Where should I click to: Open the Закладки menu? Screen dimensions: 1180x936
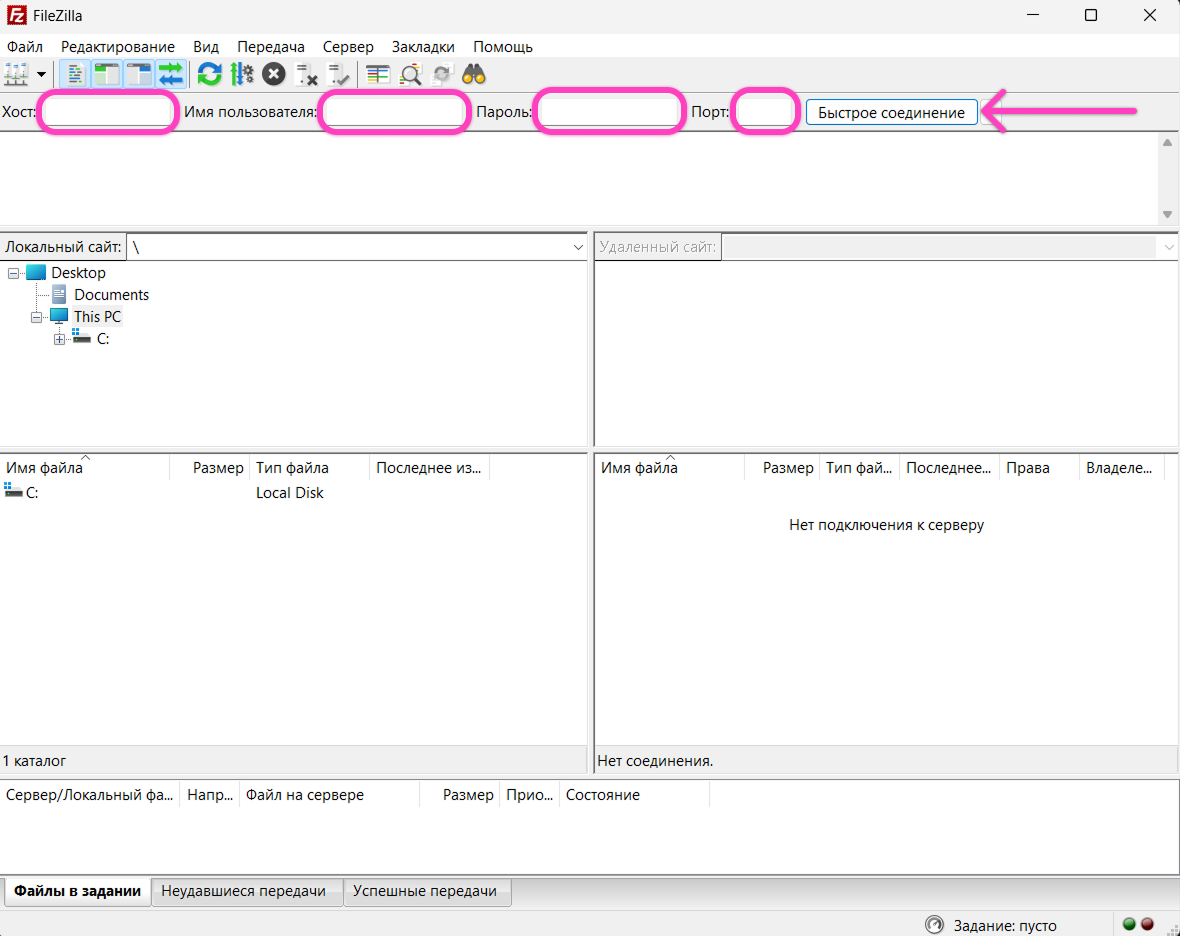(x=423, y=47)
